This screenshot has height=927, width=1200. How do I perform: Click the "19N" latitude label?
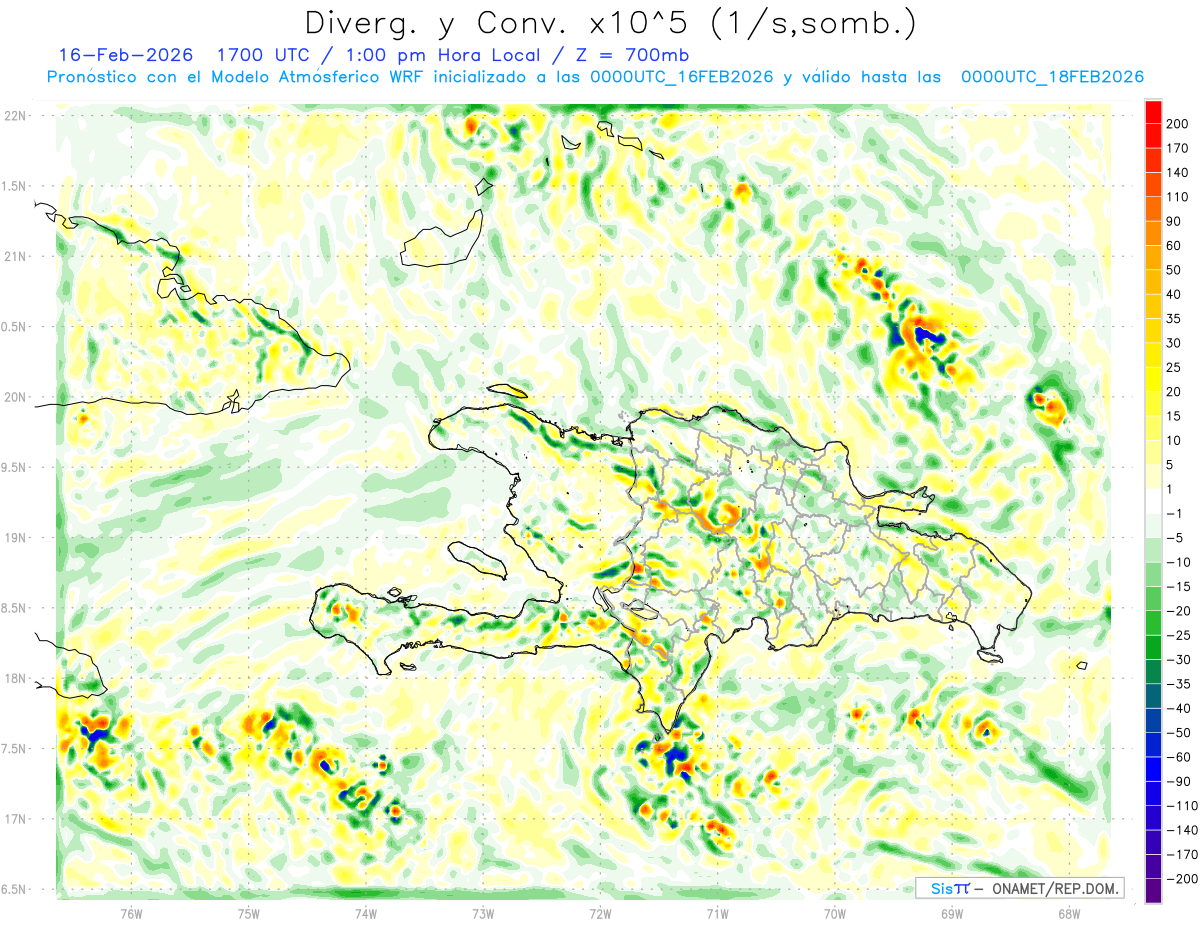tap(15, 538)
